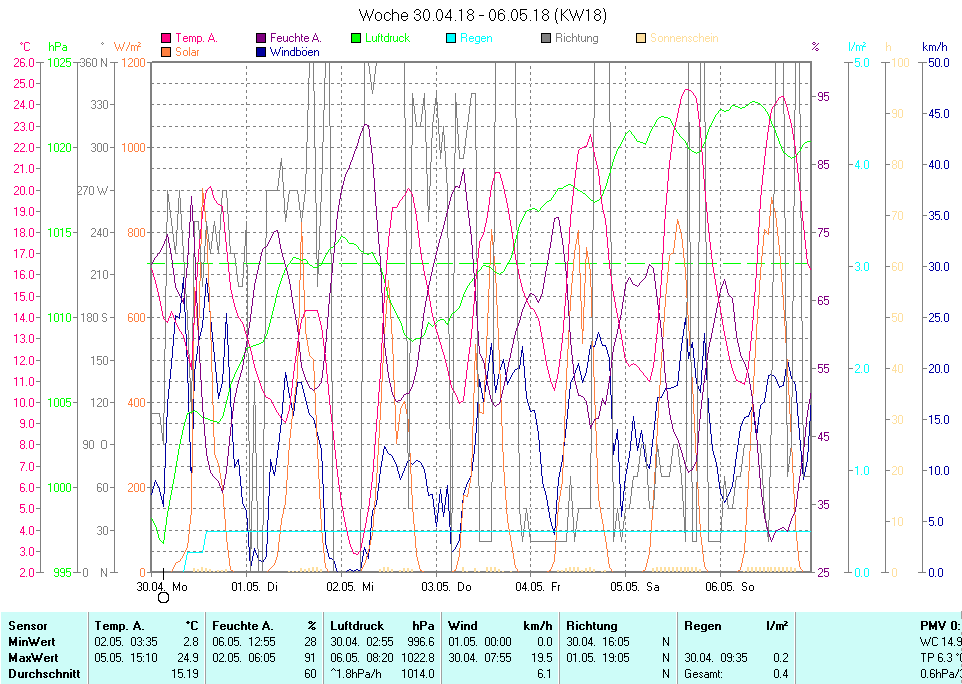Screen dimensions: 962x684
Task: Click the orange W/m² axis unit label
Action: 128,47
